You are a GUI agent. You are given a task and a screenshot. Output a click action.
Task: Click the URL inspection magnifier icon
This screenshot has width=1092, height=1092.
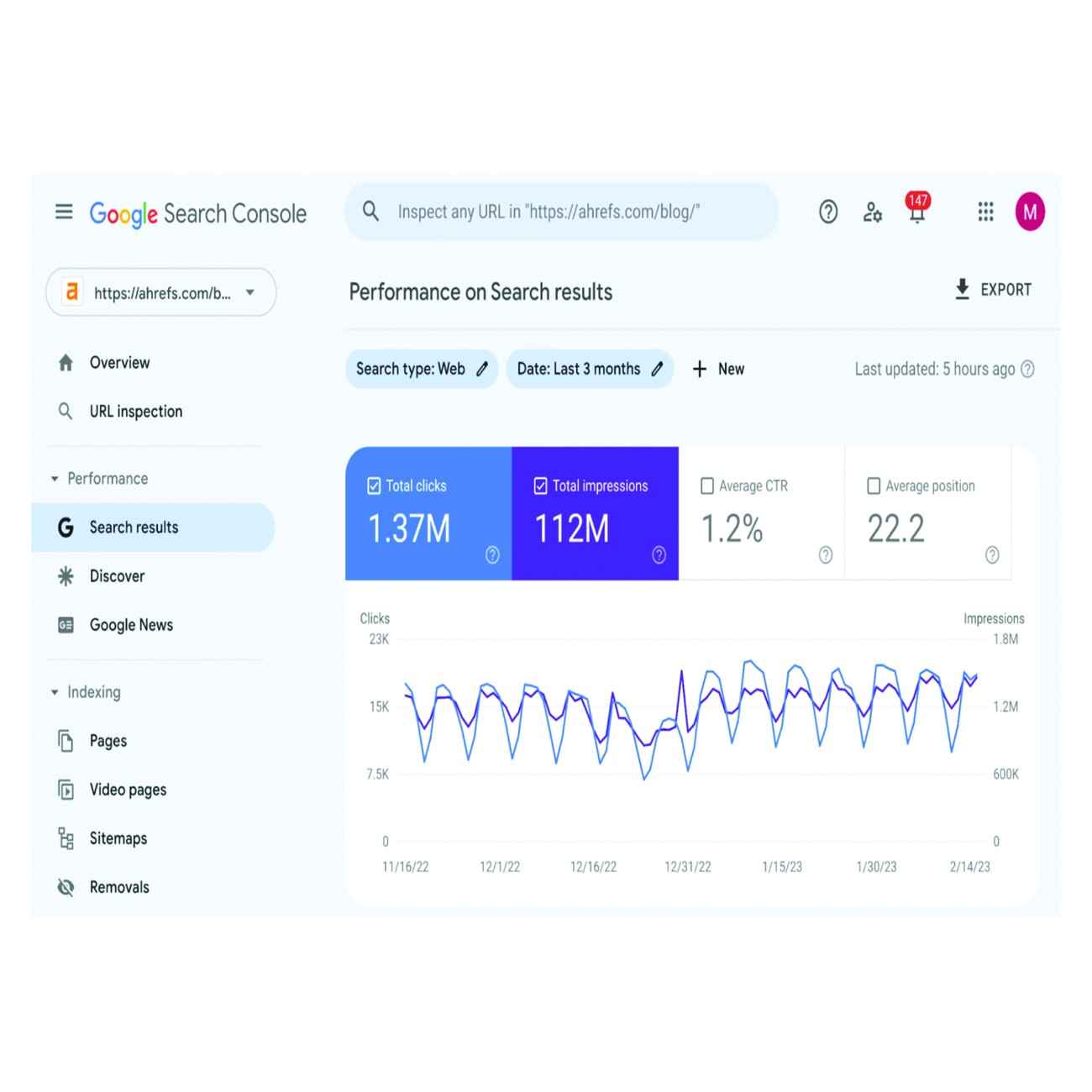(x=65, y=412)
